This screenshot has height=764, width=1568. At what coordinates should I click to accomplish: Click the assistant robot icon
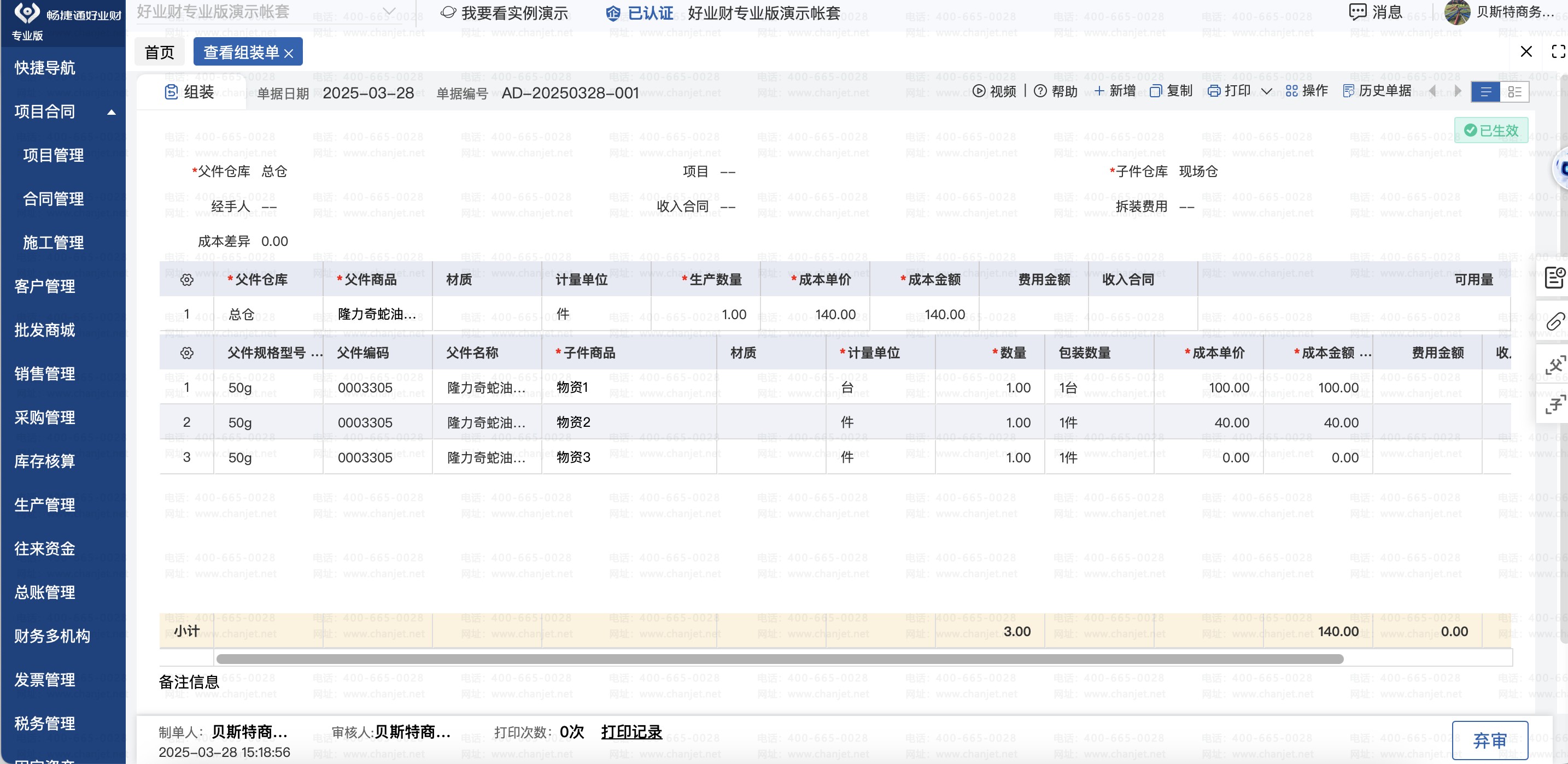point(1561,168)
